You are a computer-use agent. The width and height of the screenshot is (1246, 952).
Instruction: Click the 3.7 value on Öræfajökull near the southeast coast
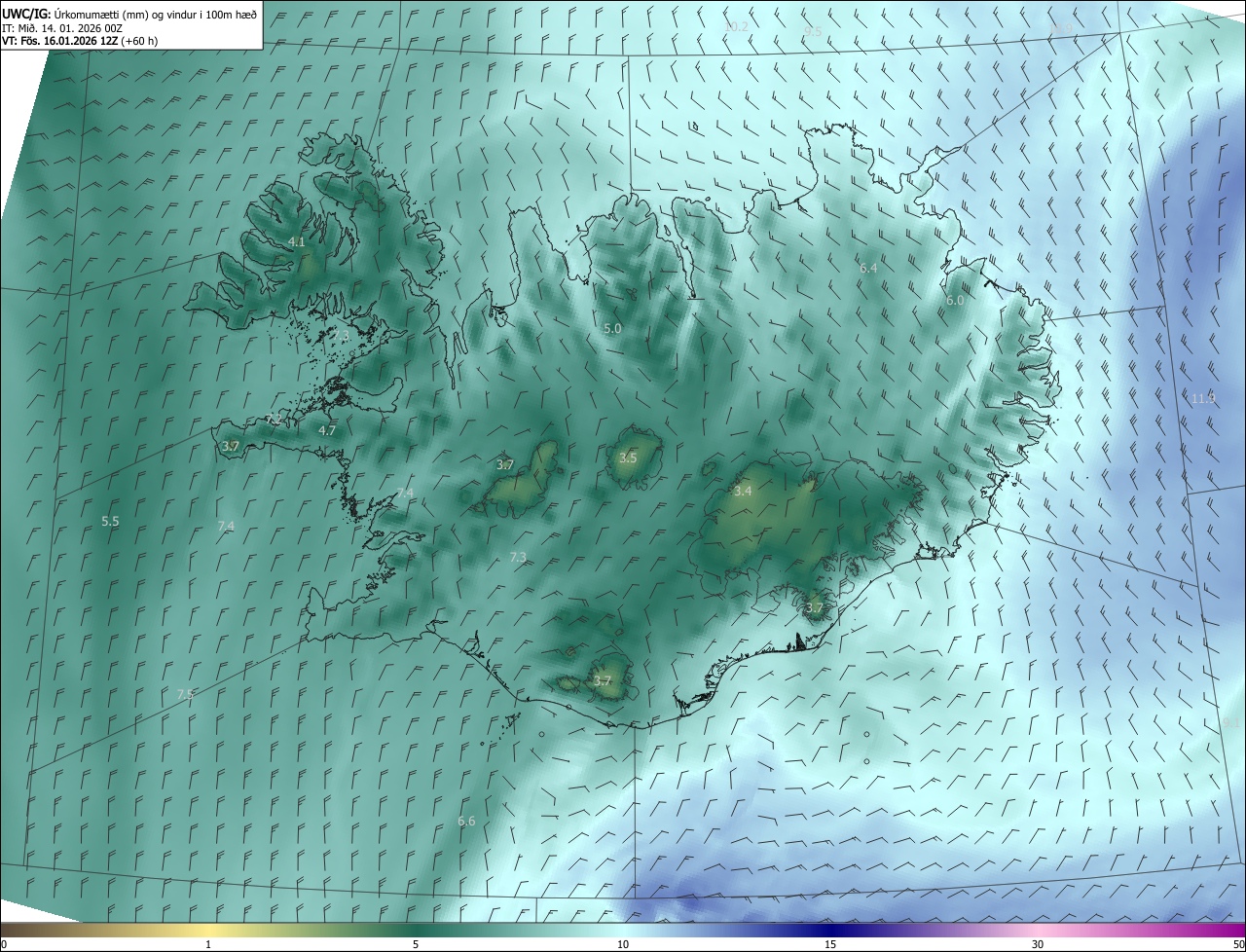coord(815,608)
